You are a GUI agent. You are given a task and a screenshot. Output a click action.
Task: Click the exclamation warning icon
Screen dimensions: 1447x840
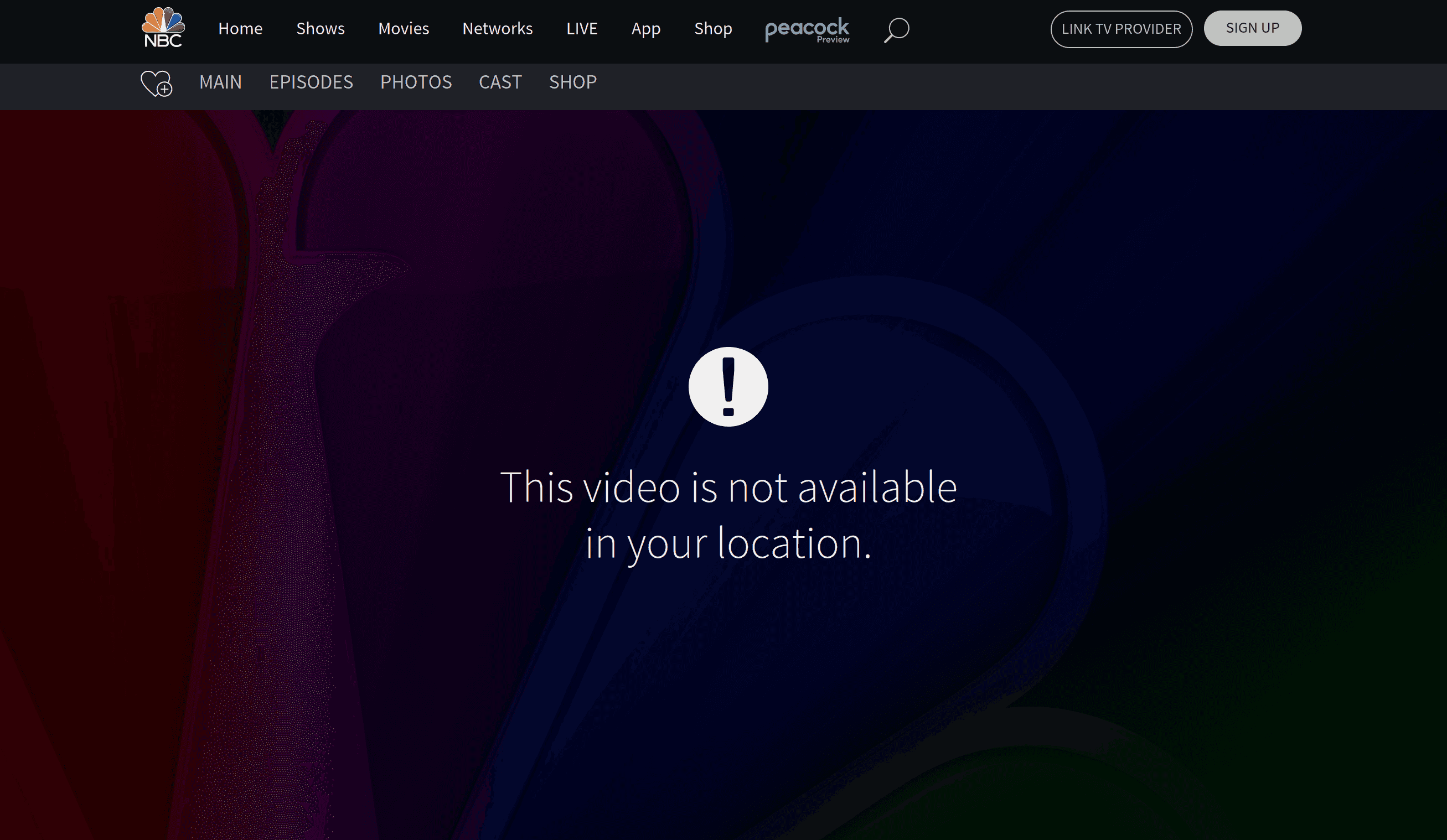click(728, 386)
